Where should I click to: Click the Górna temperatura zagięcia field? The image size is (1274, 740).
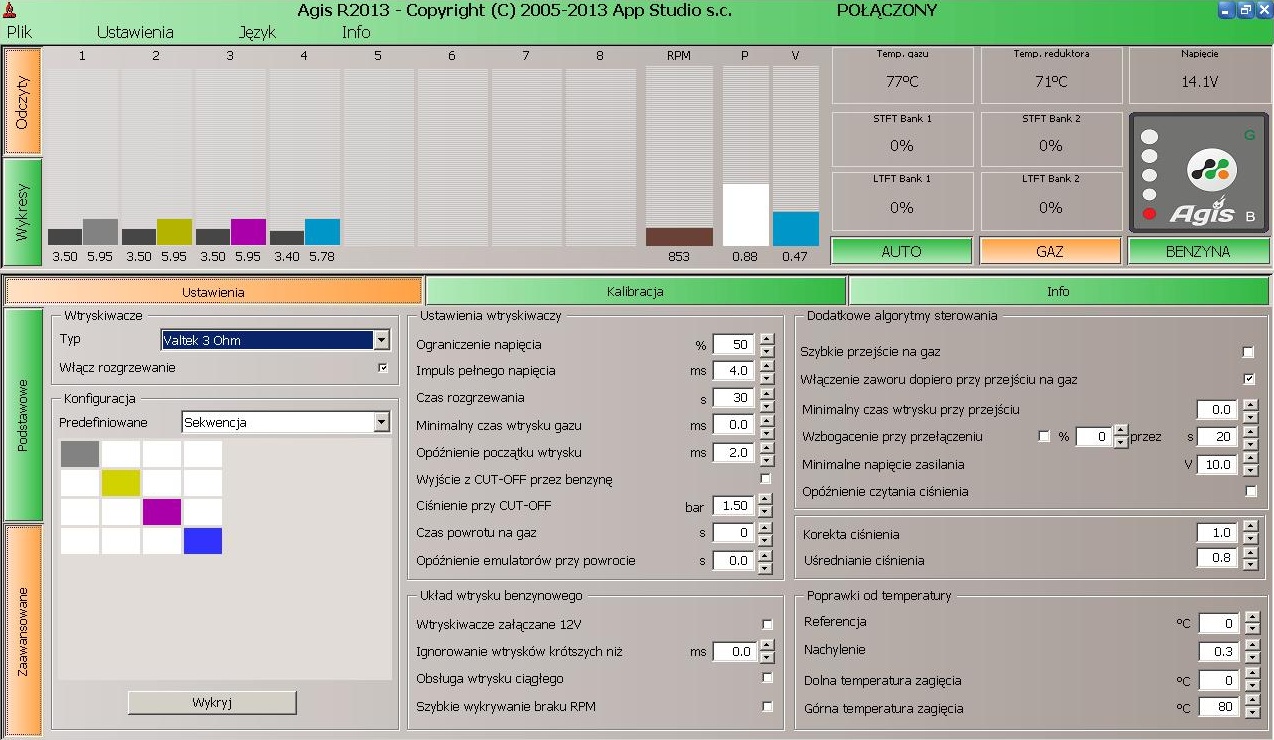[1219, 707]
